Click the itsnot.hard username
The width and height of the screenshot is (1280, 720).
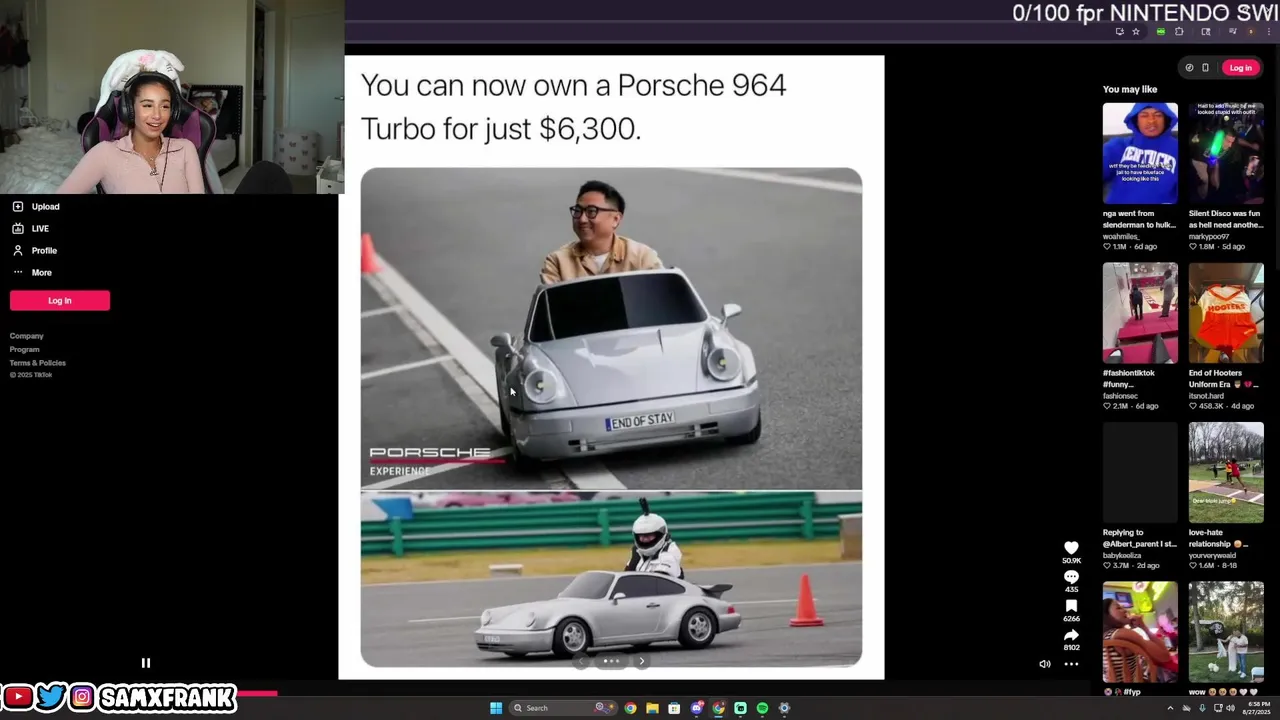(1206, 396)
